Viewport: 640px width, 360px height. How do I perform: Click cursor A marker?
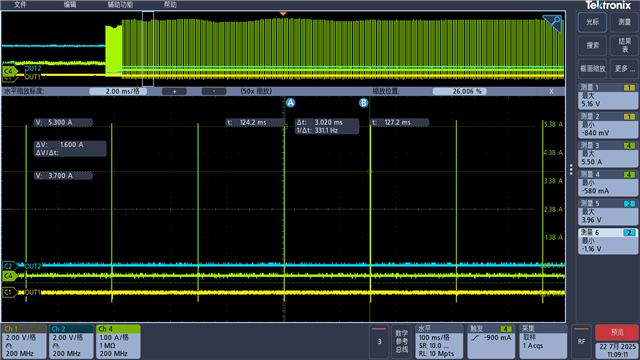[x=290, y=103]
